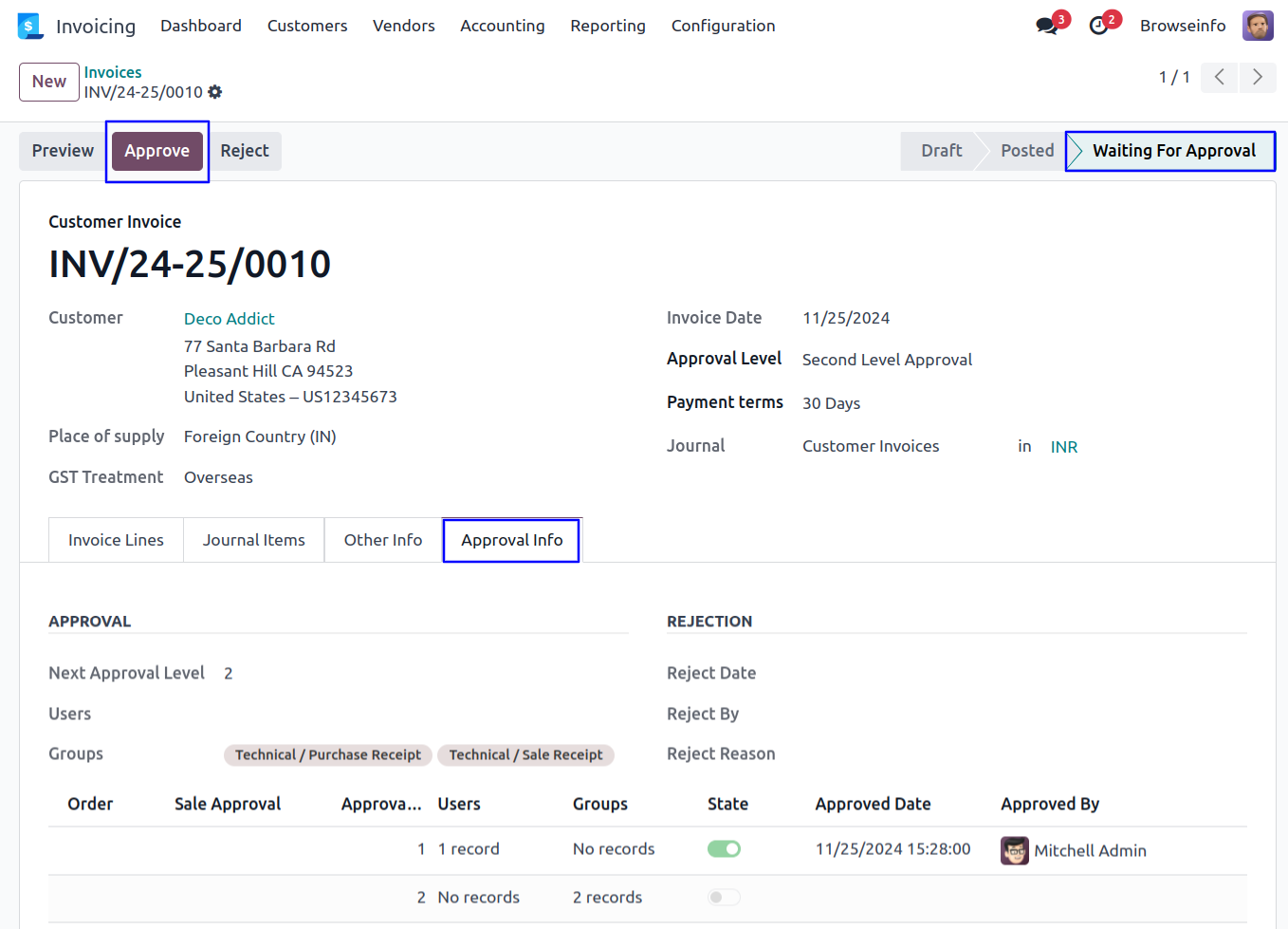Image resolution: width=1288 pixels, height=929 pixels.
Task: Click the New button
Action: click(49, 82)
